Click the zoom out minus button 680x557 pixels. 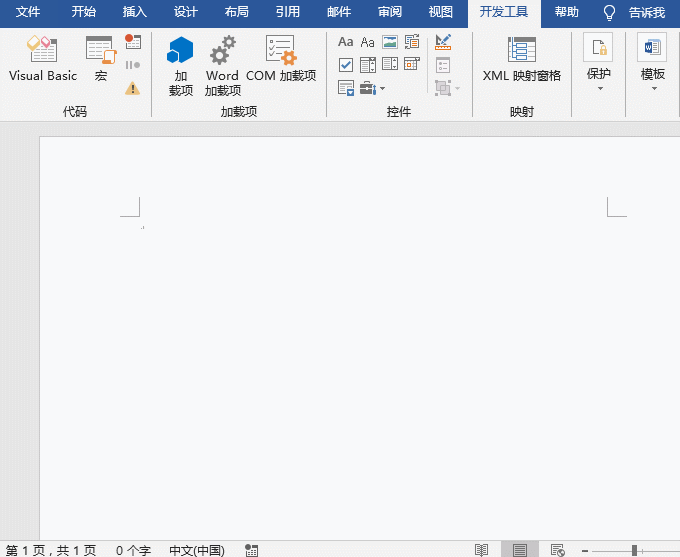(x=585, y=550)
